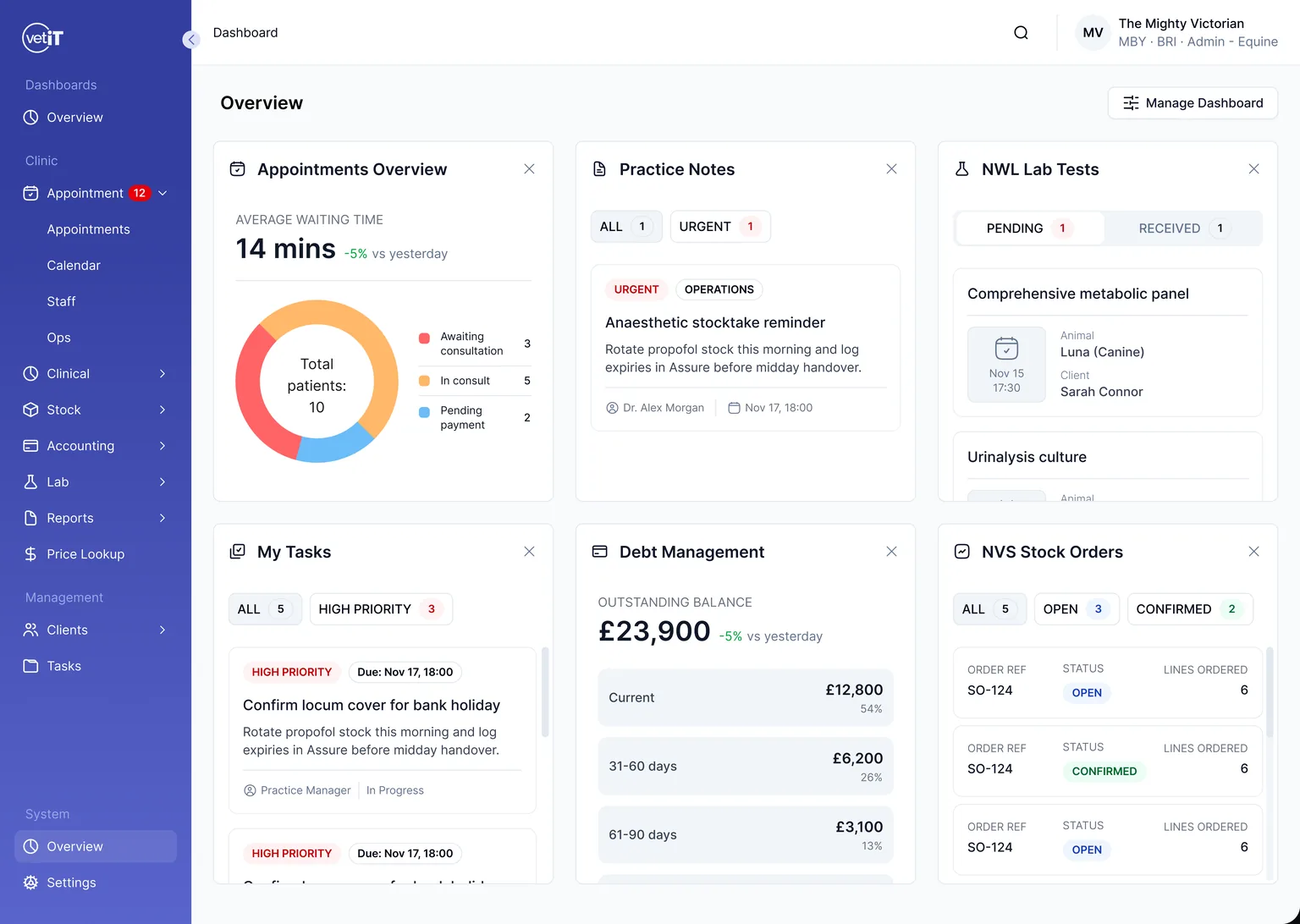
Task: Filter Practice Notes by URGENT
Action: click(x=720, y=227)
